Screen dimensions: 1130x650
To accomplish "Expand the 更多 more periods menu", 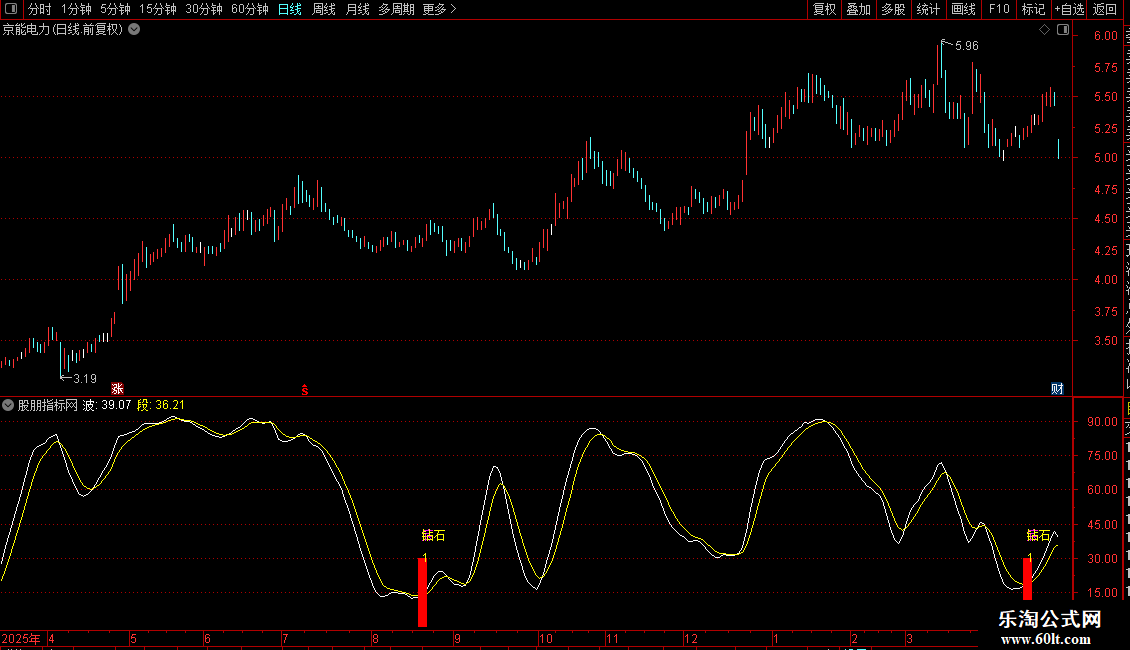I will tap(439, 9).
